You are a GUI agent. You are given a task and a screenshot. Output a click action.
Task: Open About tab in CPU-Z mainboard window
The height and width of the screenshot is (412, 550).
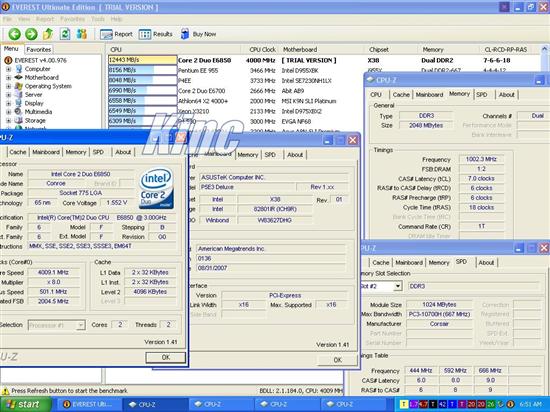coord(295,155)
